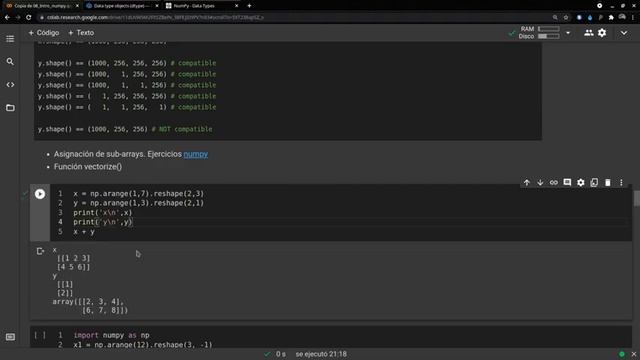Image resolution: width=640 pixels, height=360 pixels.
Task: Add a new Código cell
Action: click(44, 33)
